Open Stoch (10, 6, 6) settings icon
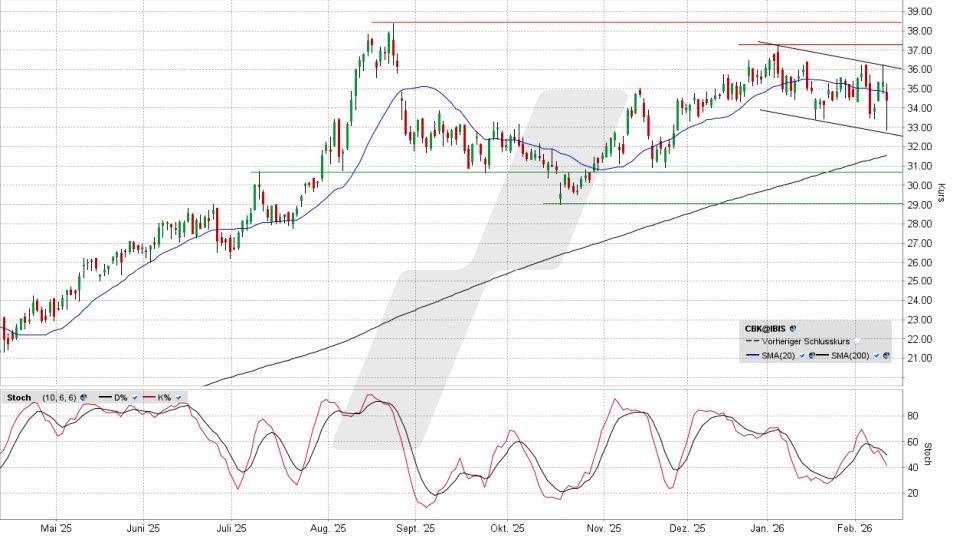The height and width of the screenshot is (540, 960). [84, 398]
